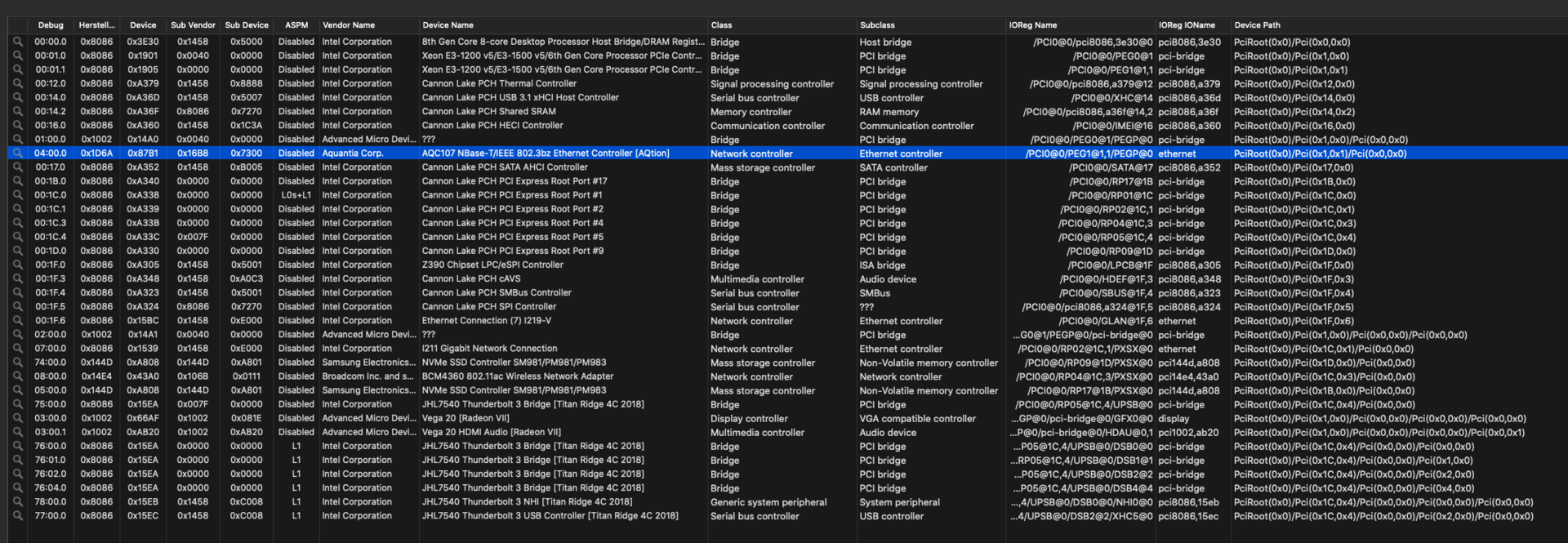1568x543 pixels.
Task: Sort by the IOReg Name column header
Action: pyautogui.click(x=1032, y=25)
